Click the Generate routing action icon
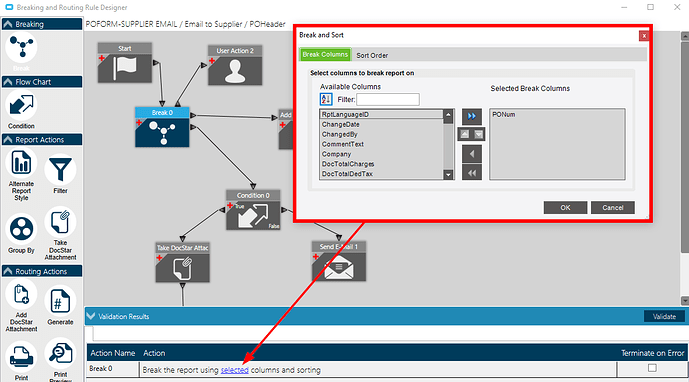This screenshot has height=382, width=689. click(x=60, y=302)
